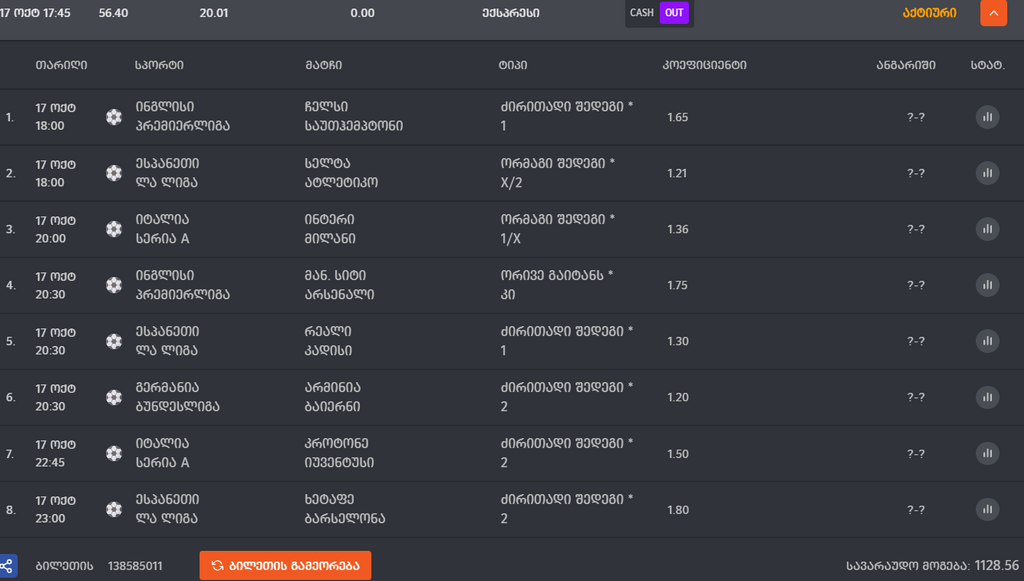Collapse ticket details with orange chevron
Image resolution: width=1024 pixels, height=581 pixels.
993,13
